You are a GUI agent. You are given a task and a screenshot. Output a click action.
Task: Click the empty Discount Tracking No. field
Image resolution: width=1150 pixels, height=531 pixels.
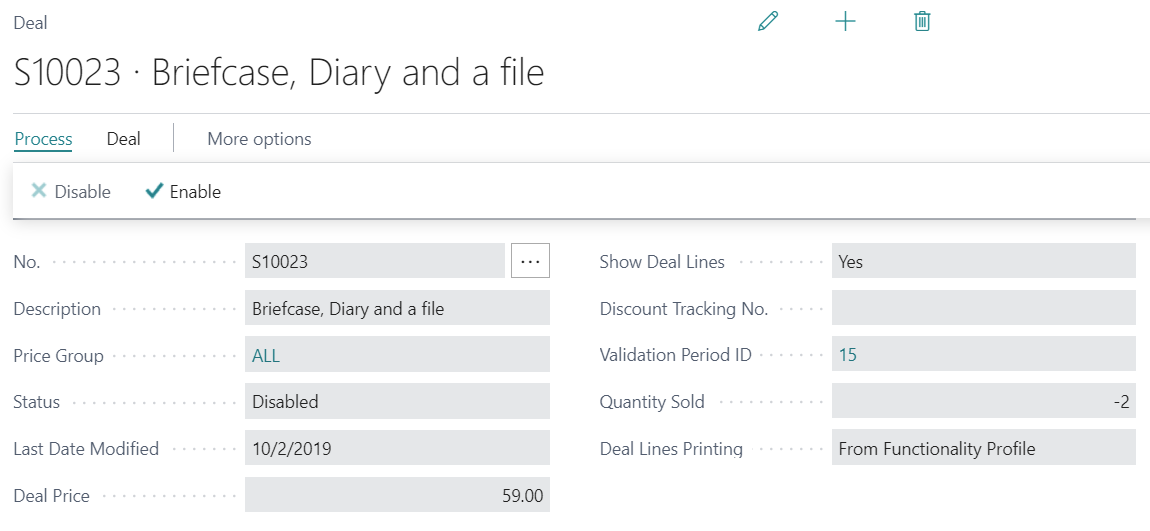(x=983, y=309)
